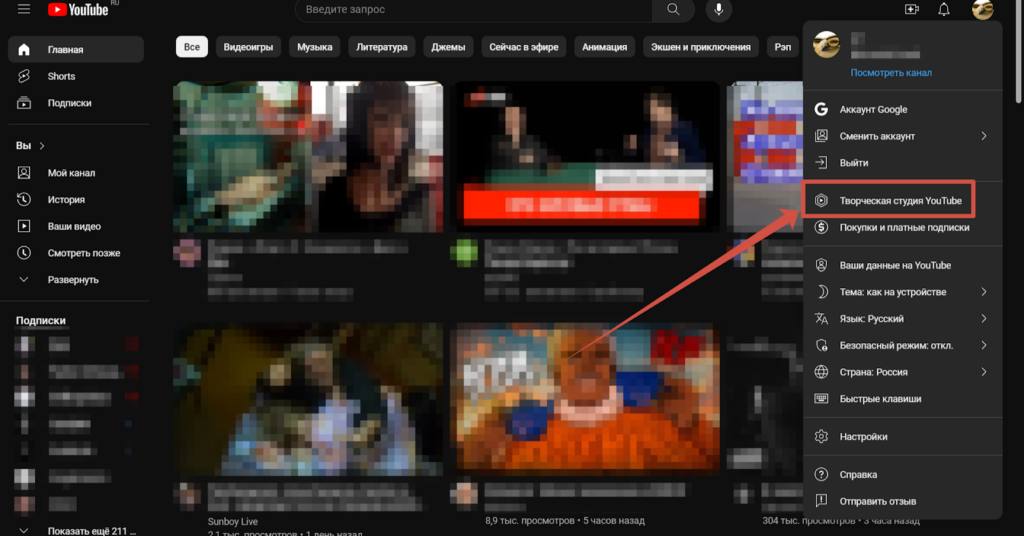Click the settings gear icon

click(x=821, y=437)
